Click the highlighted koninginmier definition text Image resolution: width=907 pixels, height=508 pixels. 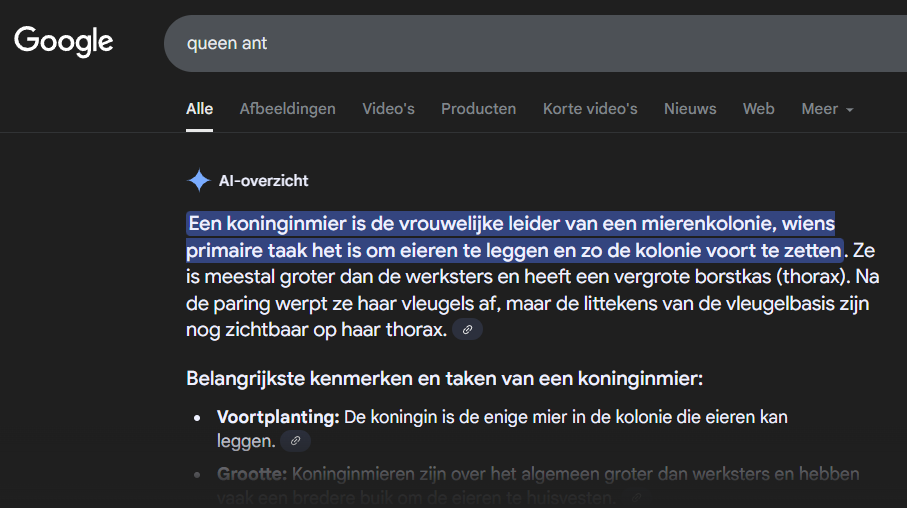[x=510, y=235]
